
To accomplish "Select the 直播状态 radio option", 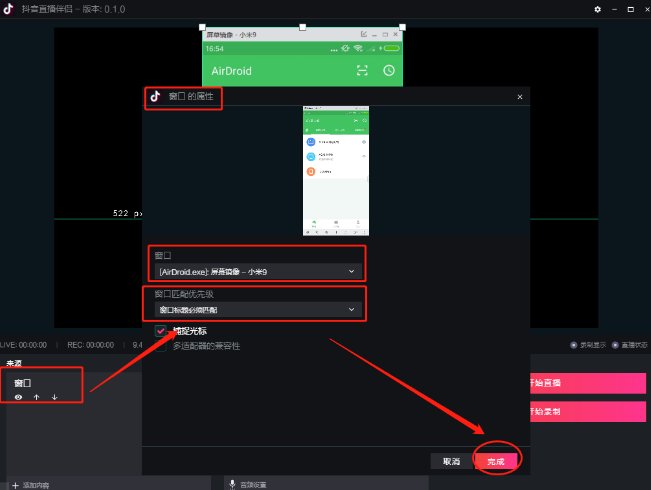I will (x=615, y=345).
